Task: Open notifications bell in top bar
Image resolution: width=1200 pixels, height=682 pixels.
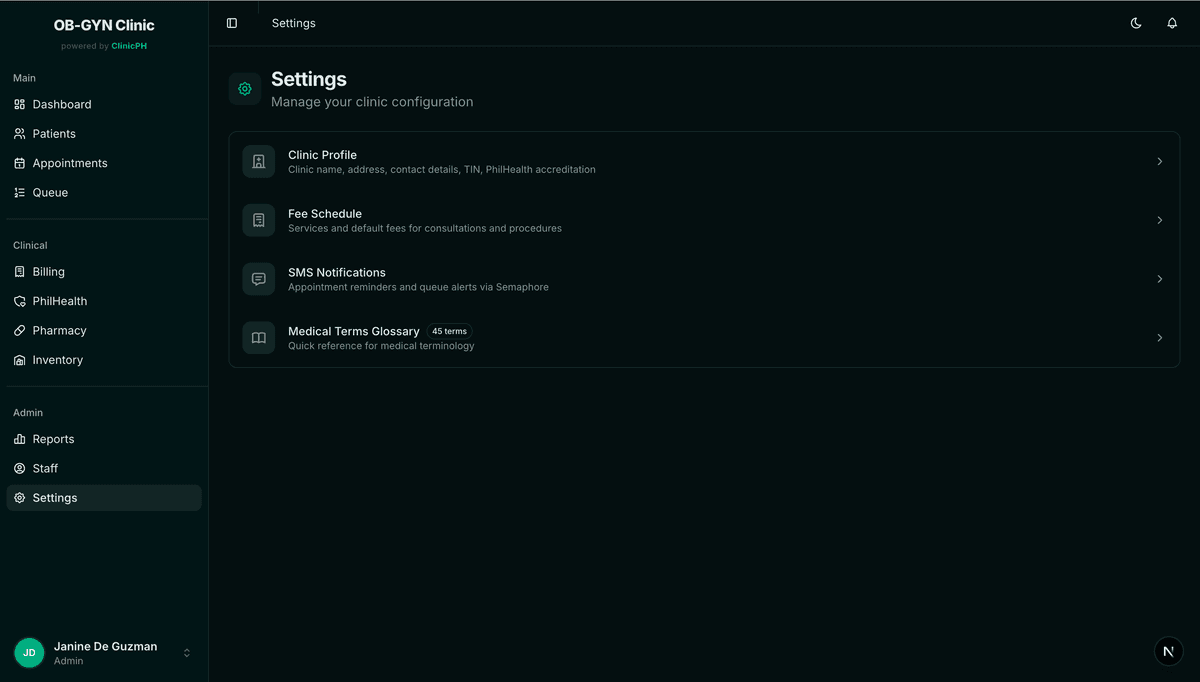Action: (x=1172, y=23)
